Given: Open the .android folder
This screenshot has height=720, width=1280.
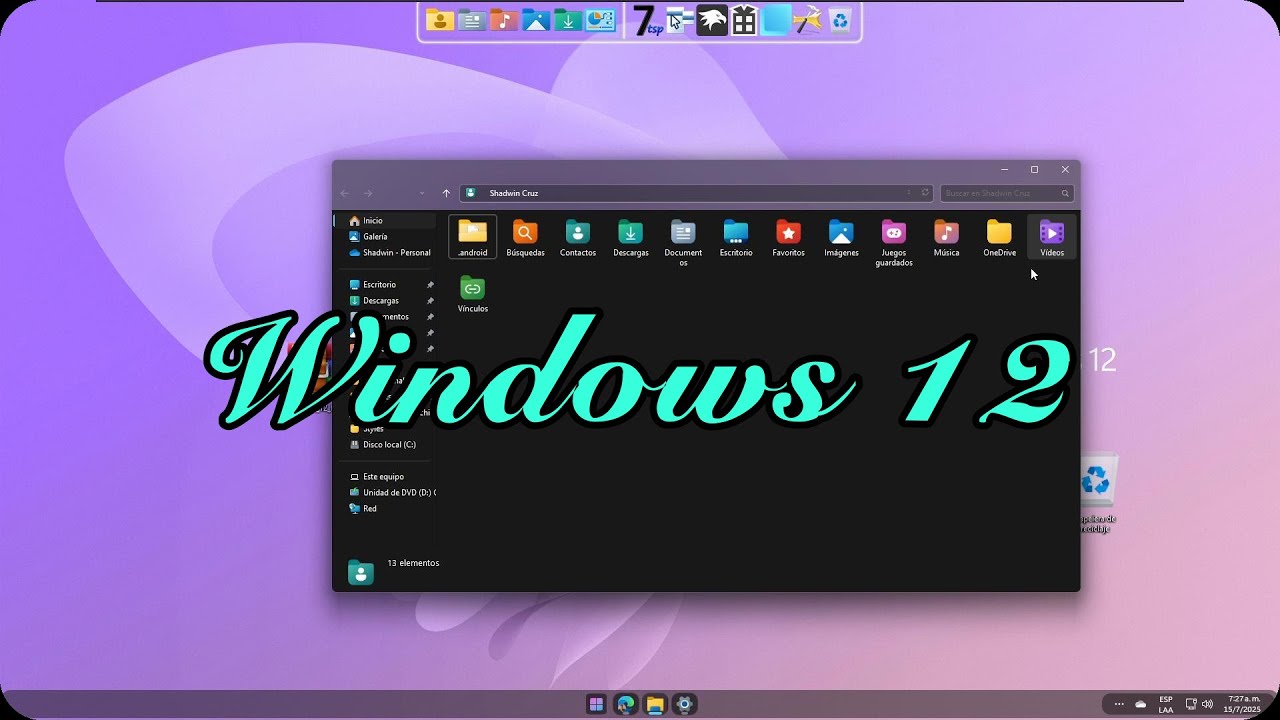Looking at the screenshot, I should [x=472, y=238].
